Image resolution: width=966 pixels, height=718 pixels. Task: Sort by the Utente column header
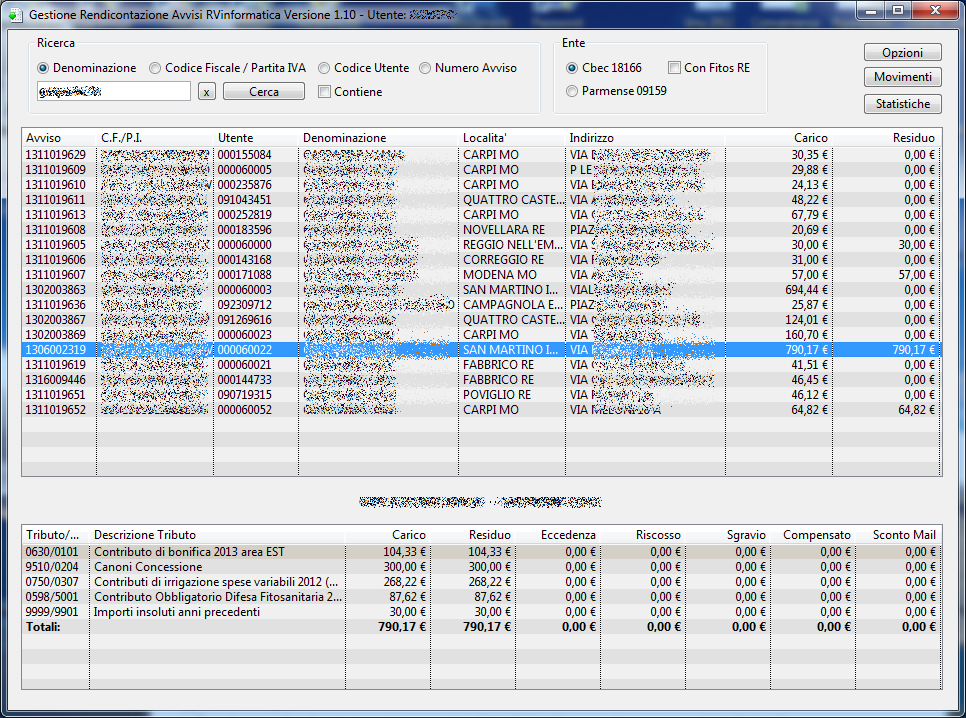256,138
